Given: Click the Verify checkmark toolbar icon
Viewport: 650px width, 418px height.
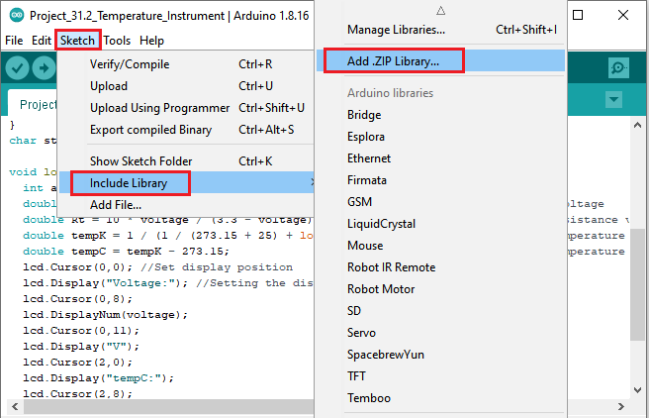Looking at the screenshot, I should (17, 68).
